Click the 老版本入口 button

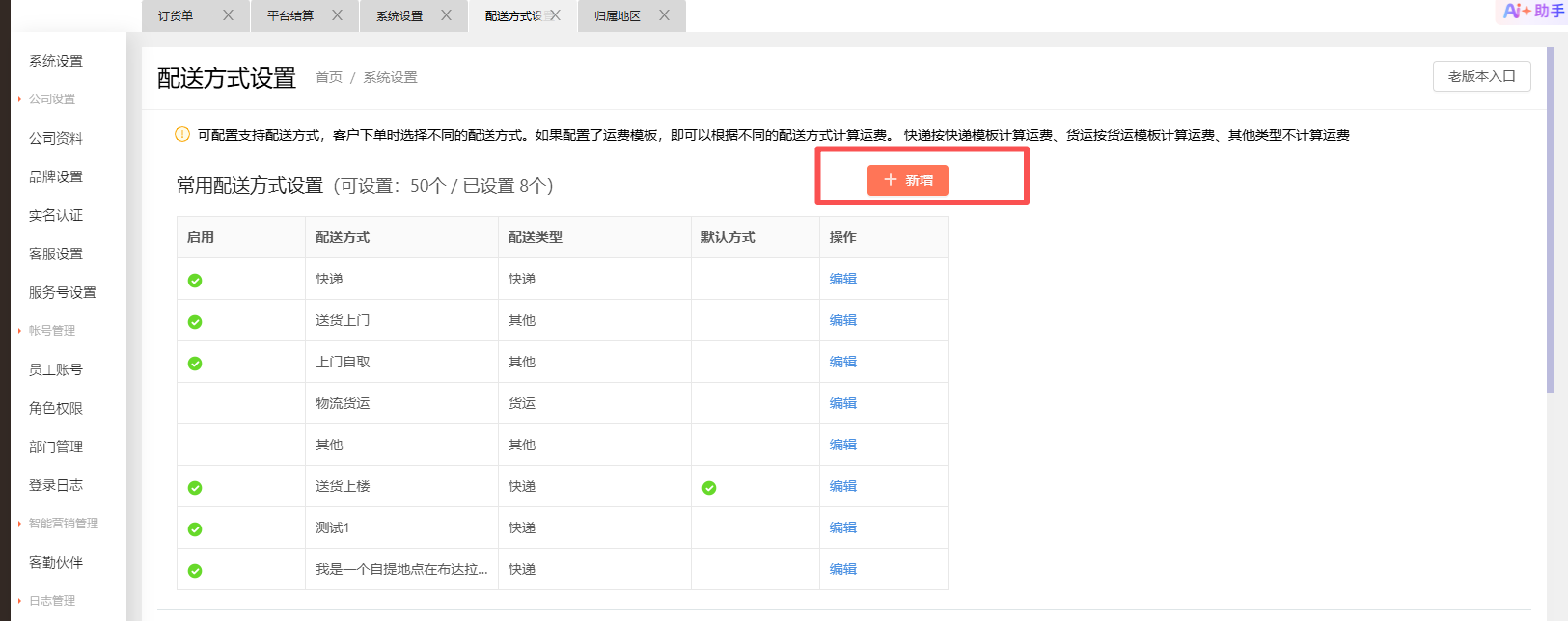[1482, 76]
